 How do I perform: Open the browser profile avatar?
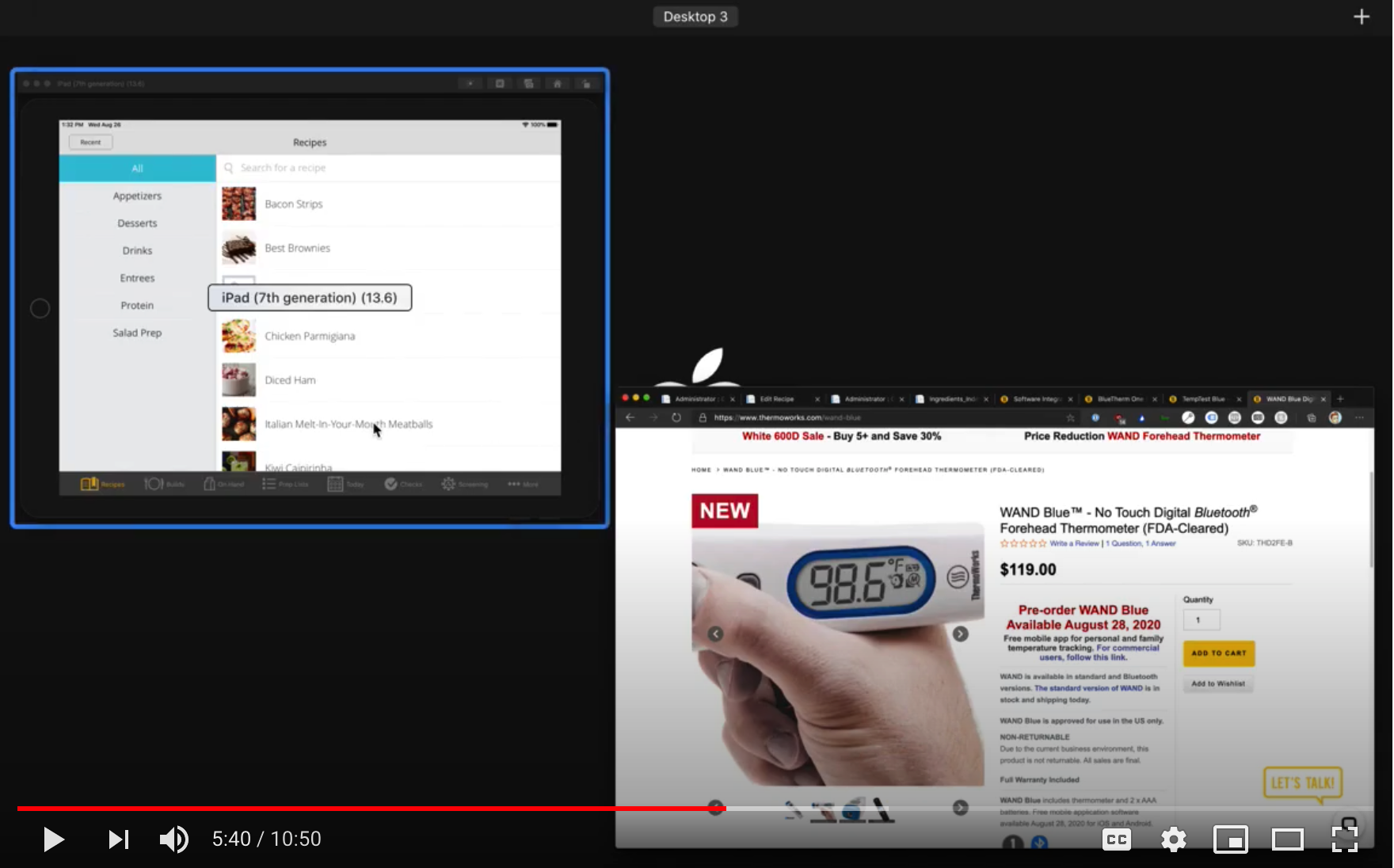coord(1335,417)
